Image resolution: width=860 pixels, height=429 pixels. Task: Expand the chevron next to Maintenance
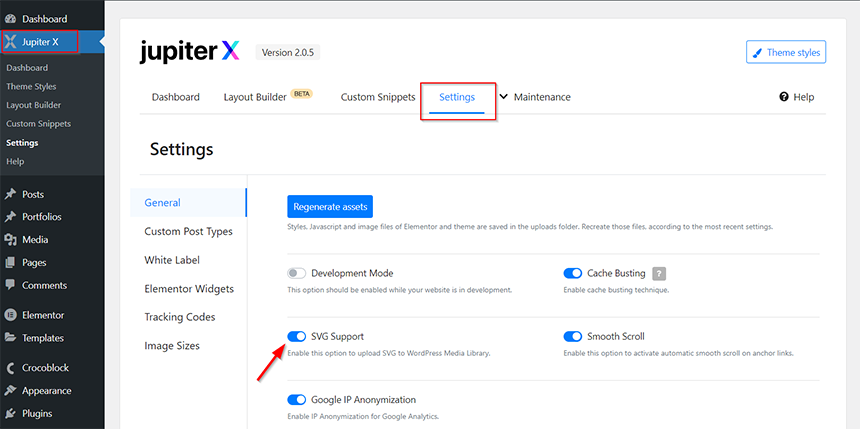pos(503,97)
